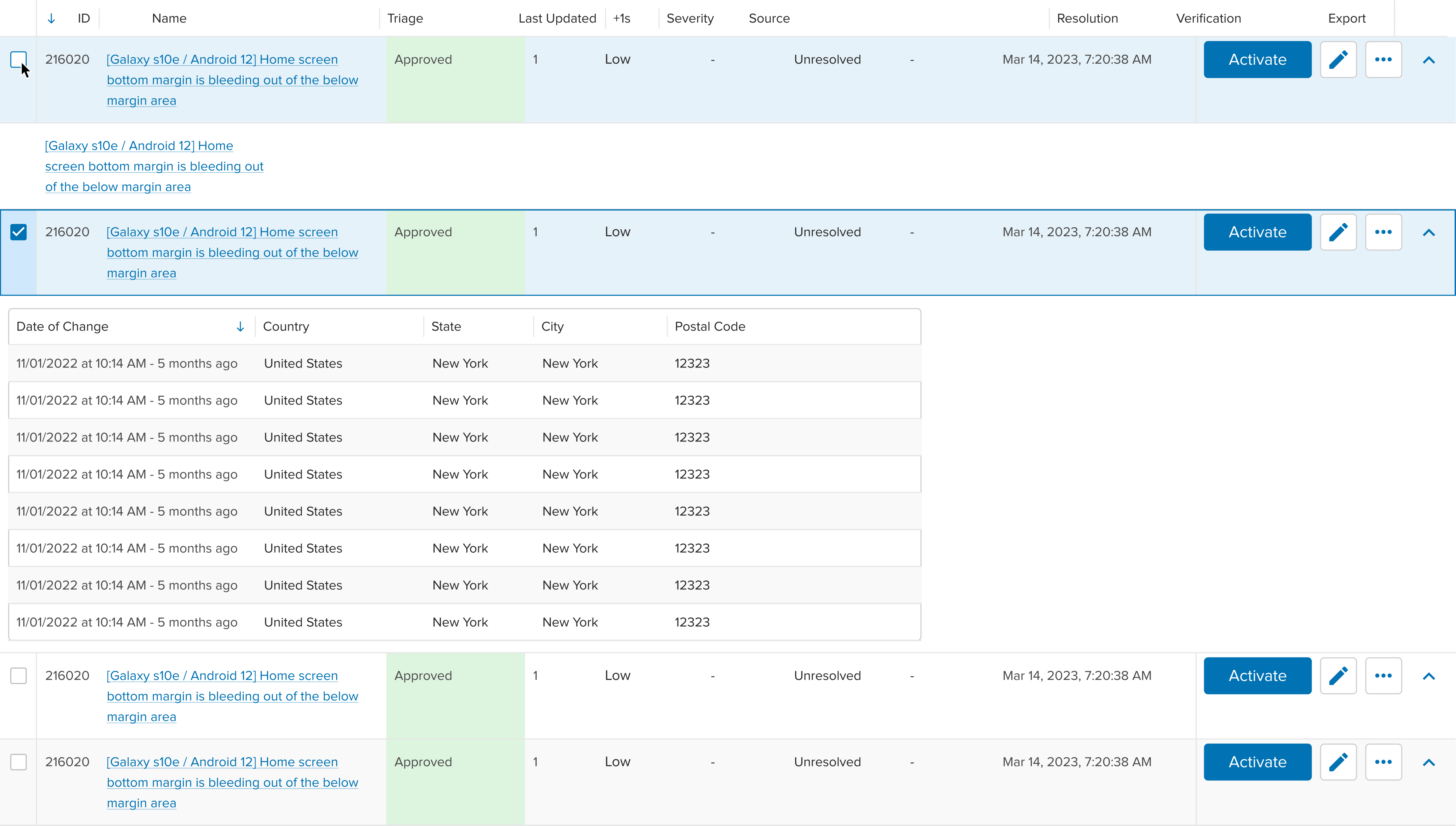This screenshot has height=826, width=1456.
Task: Open the third row's Galaxy s10e issue link
Action: click(x=232, y=696)
